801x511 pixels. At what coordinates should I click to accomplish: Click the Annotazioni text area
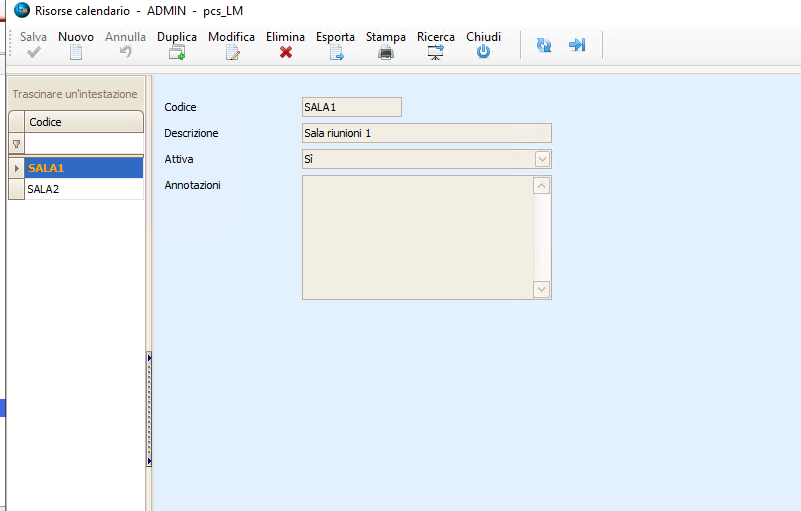418,237
